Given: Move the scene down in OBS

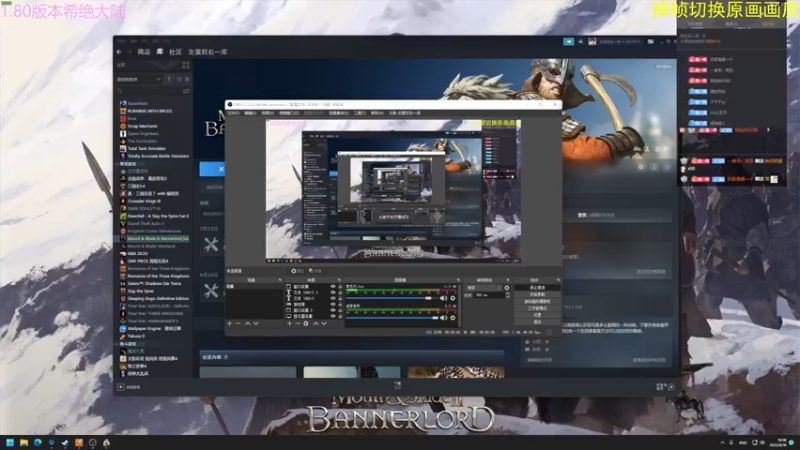Looking at the screenshot, I should [x=256, y=323].
